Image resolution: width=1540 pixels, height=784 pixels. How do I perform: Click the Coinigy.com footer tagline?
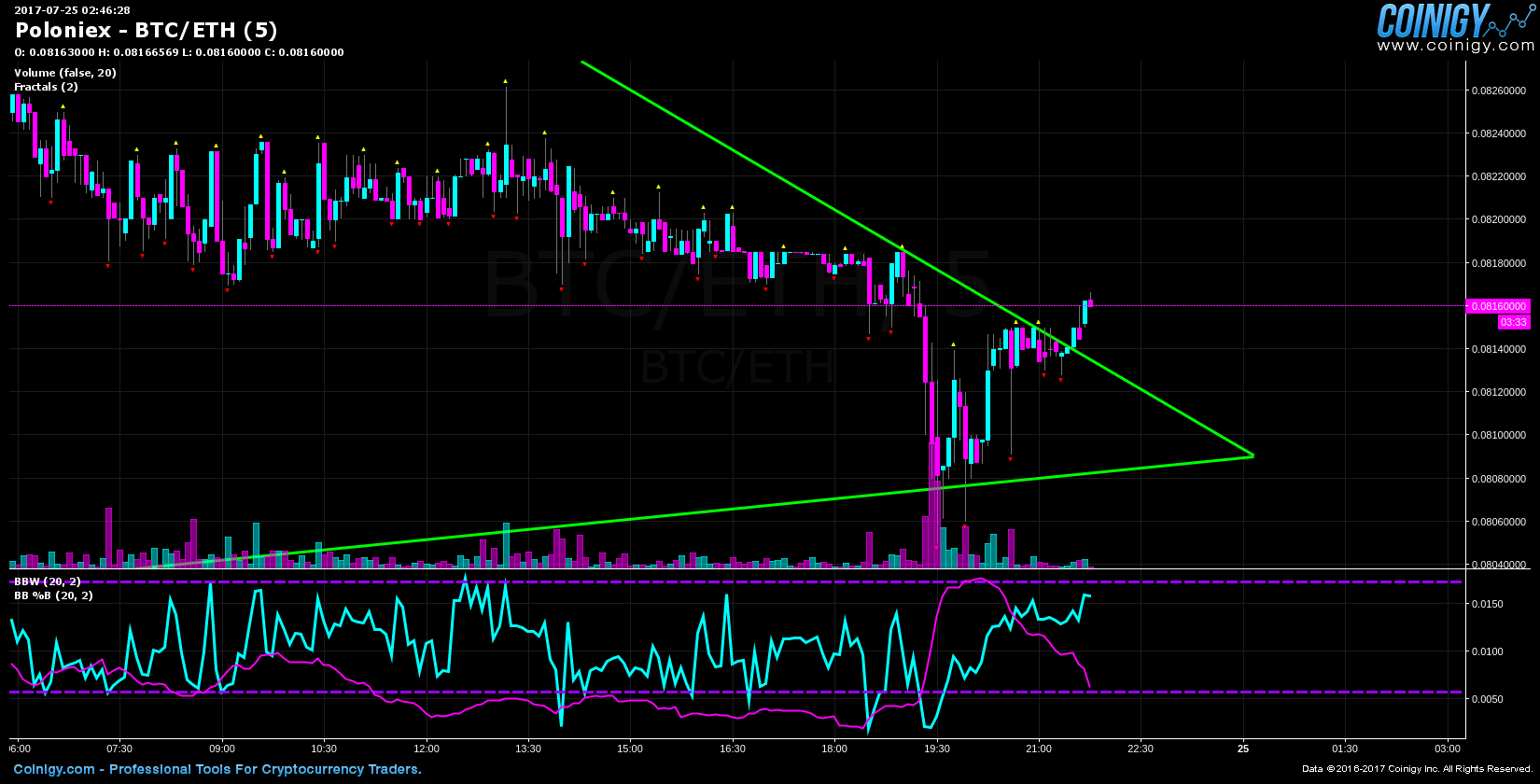point(217,770)
